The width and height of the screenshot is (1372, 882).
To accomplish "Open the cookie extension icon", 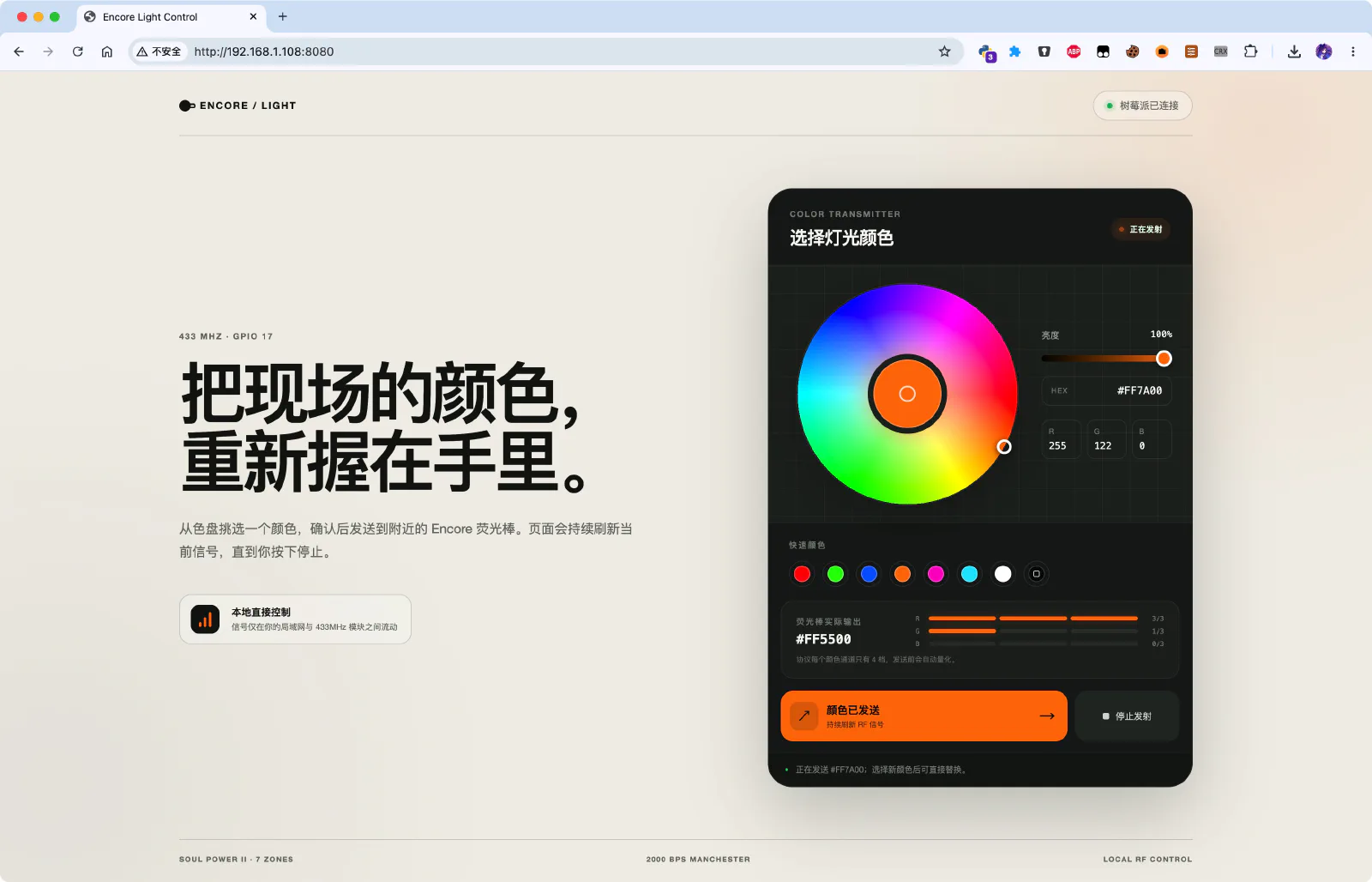I will (x=1133, y=51).
